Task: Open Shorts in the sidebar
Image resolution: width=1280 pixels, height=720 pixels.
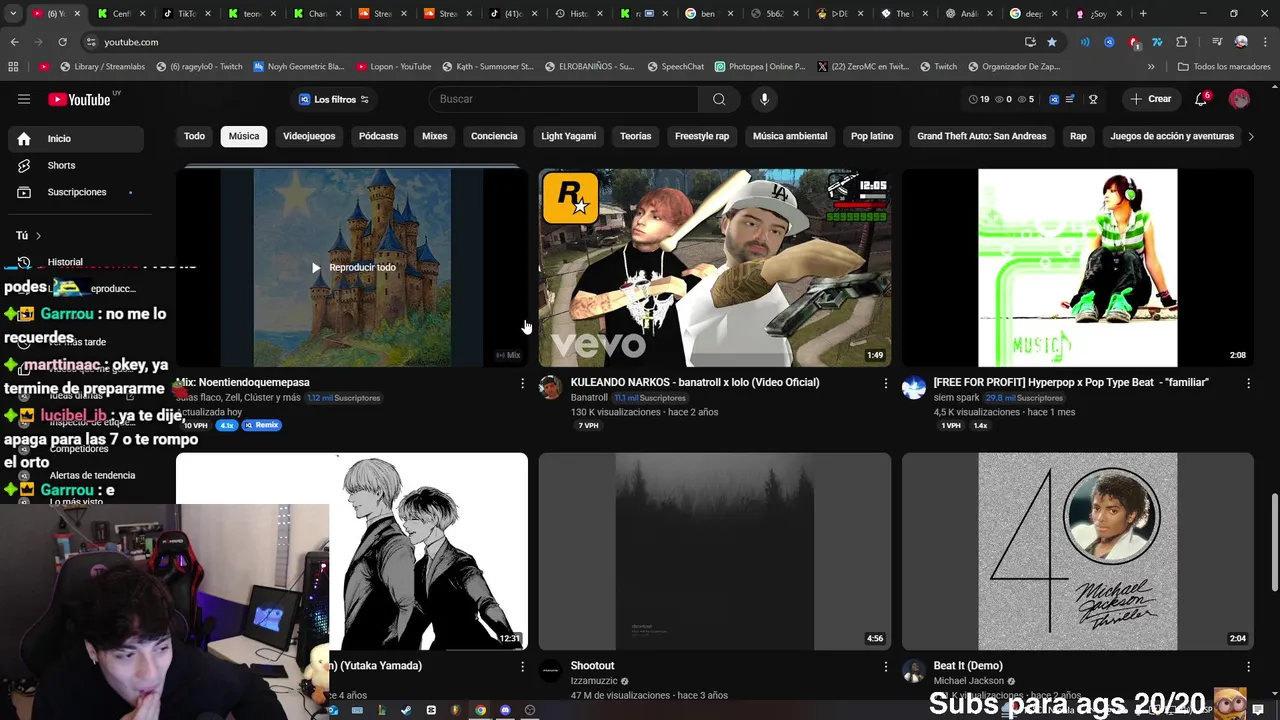Action: coord(76,165)
